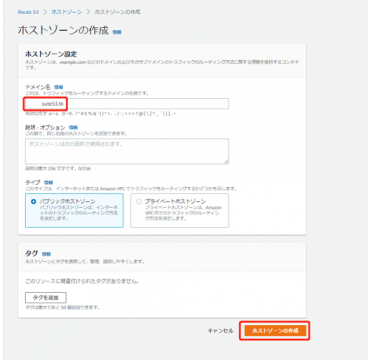This screenshot has width=368, height=360.
Task: Open 情報 link beside page title
Action: (117, 32)
